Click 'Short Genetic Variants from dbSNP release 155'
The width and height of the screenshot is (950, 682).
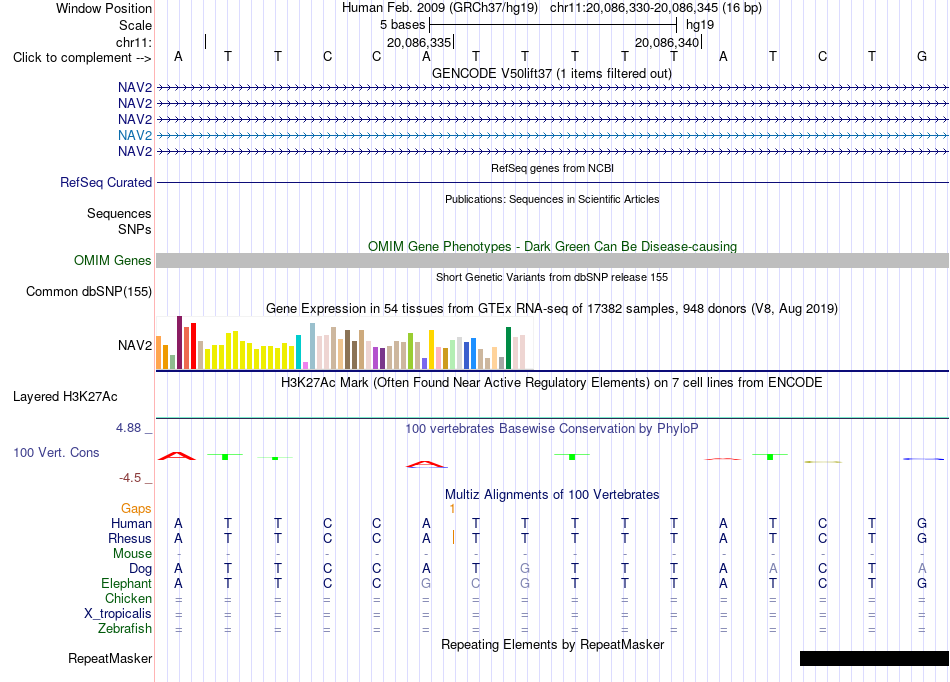pos(552,277)
